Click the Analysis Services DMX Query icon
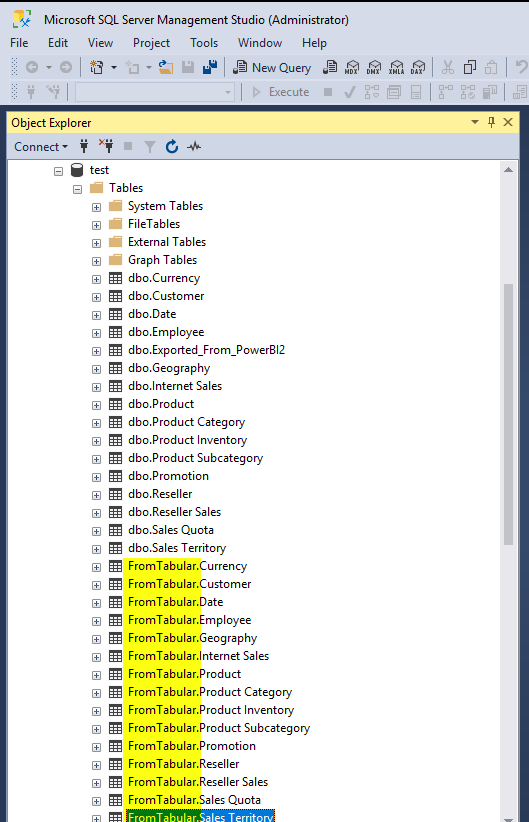529x822 pixels. pyautogui.click(x=374, y=68)
